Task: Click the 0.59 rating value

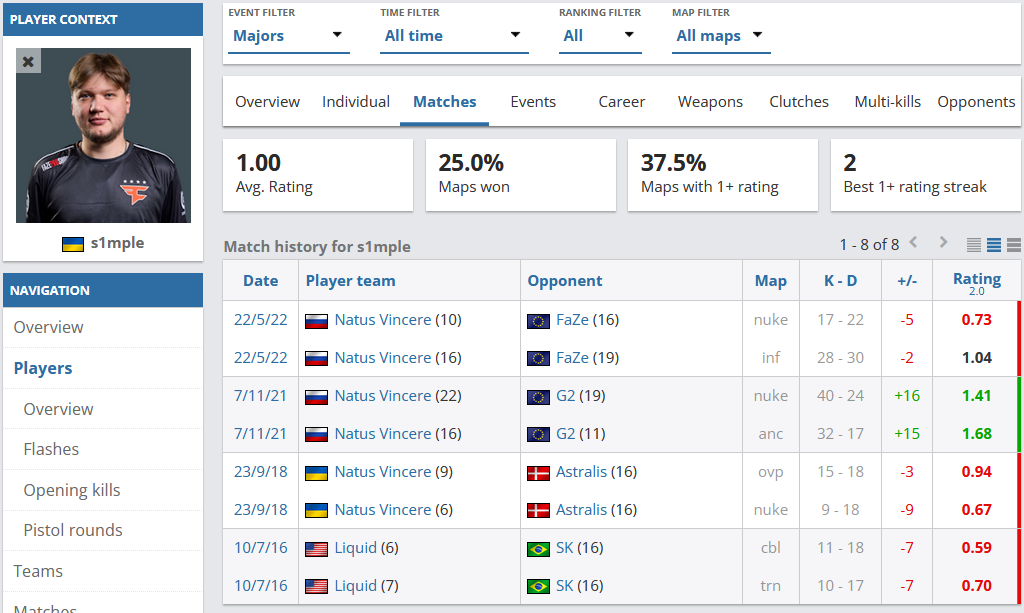Action: tap(976, 547)
